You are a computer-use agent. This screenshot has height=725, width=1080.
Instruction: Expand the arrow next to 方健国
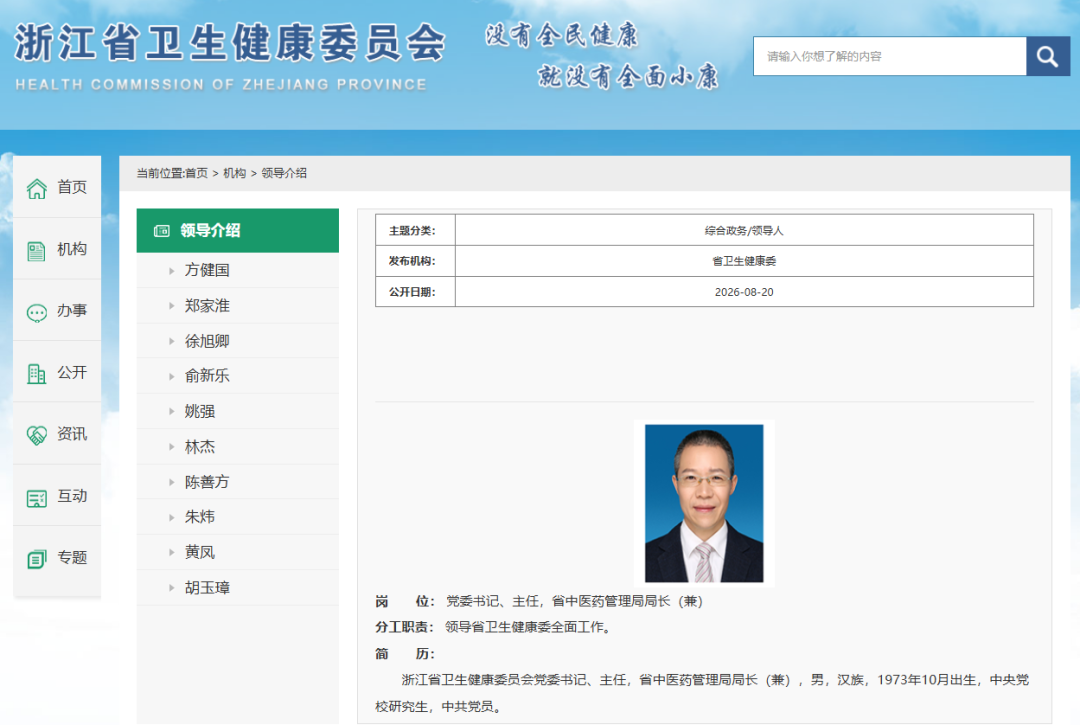point(172,271)
